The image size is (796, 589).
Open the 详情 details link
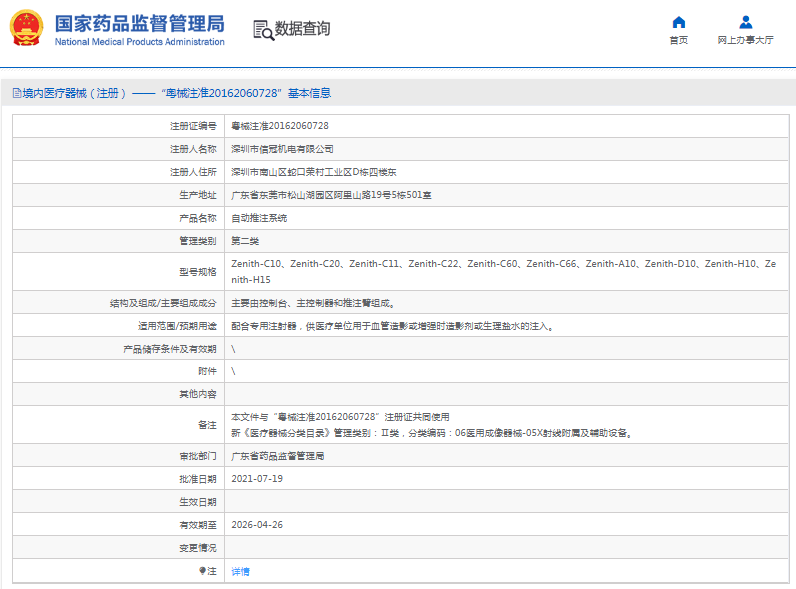click(x=240, y=571)
